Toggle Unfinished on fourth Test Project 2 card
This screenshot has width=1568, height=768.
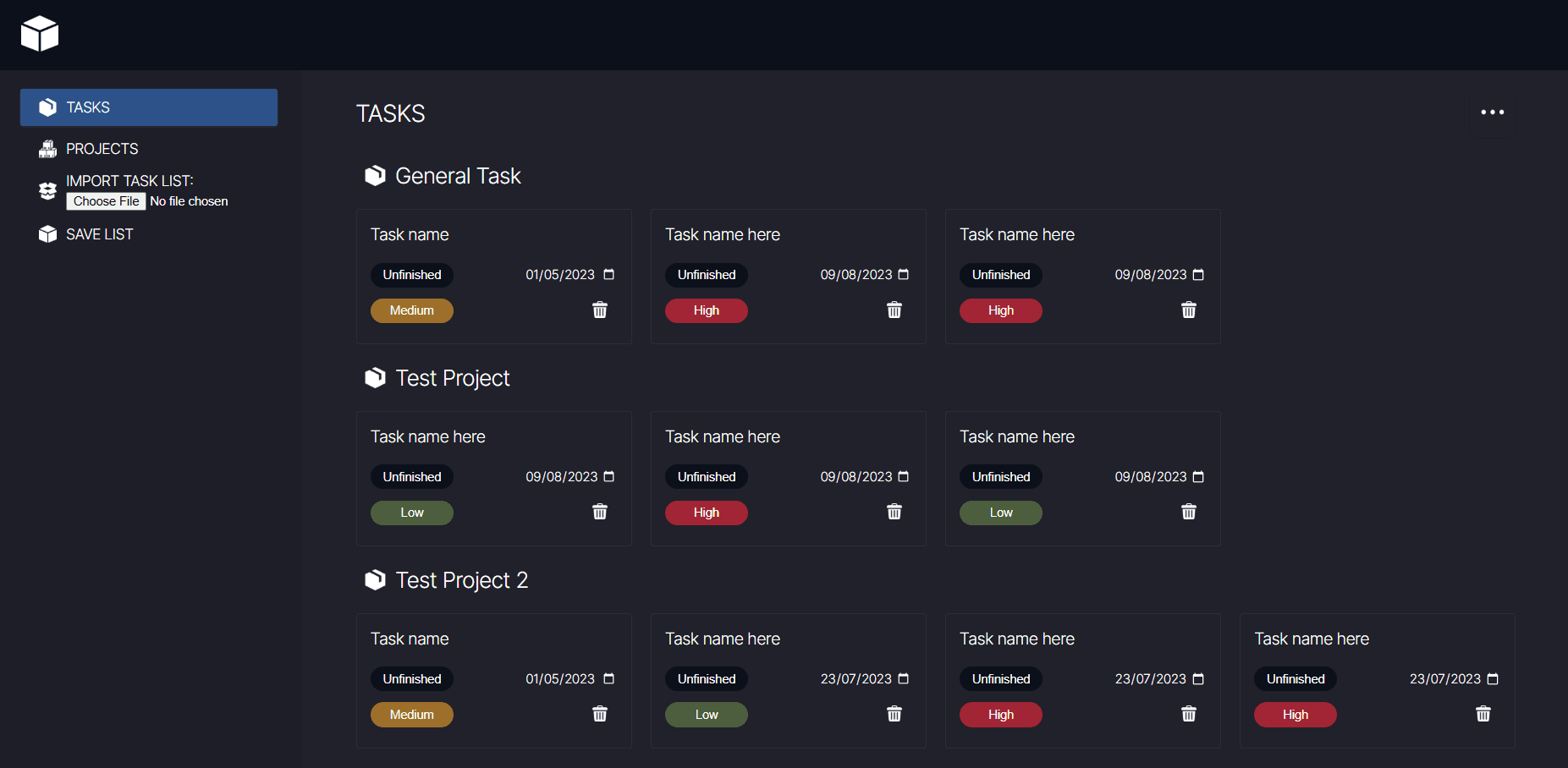point(1296,679)
